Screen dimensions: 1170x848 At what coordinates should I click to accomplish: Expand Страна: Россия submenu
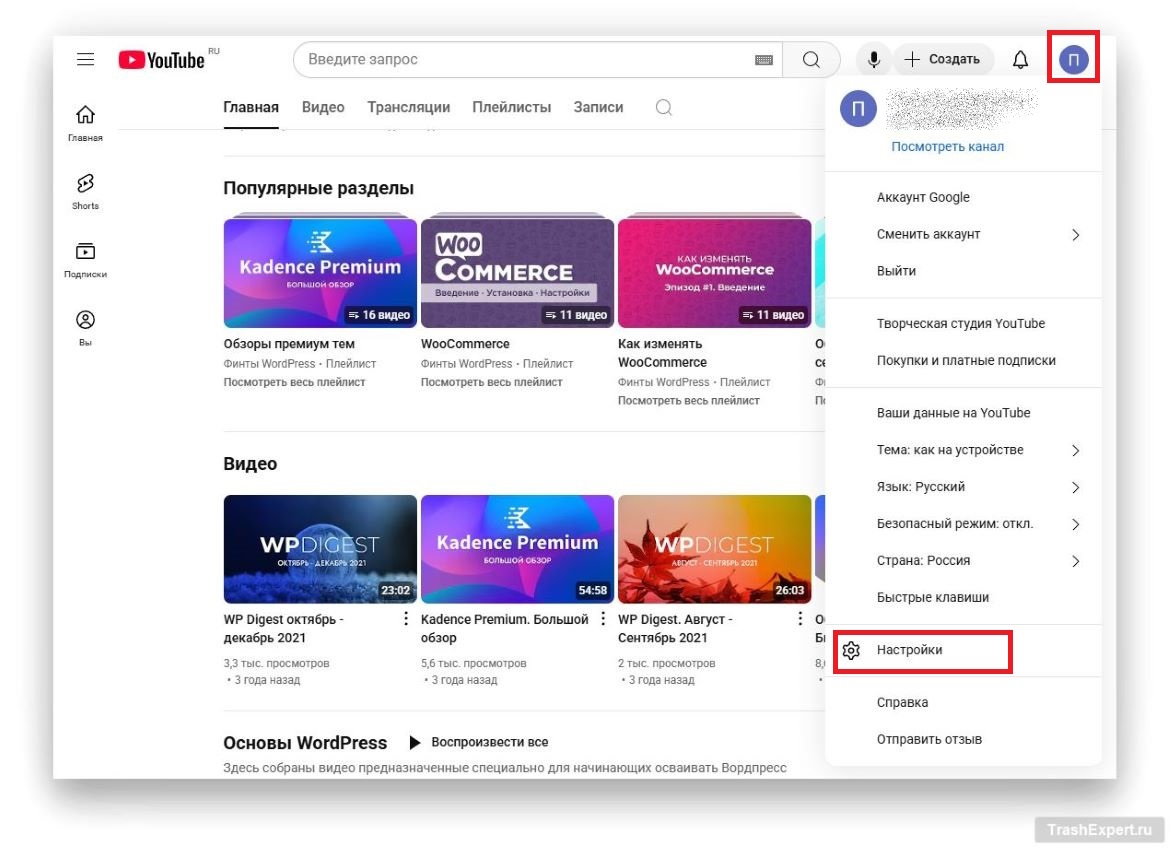coord(1075,561)
